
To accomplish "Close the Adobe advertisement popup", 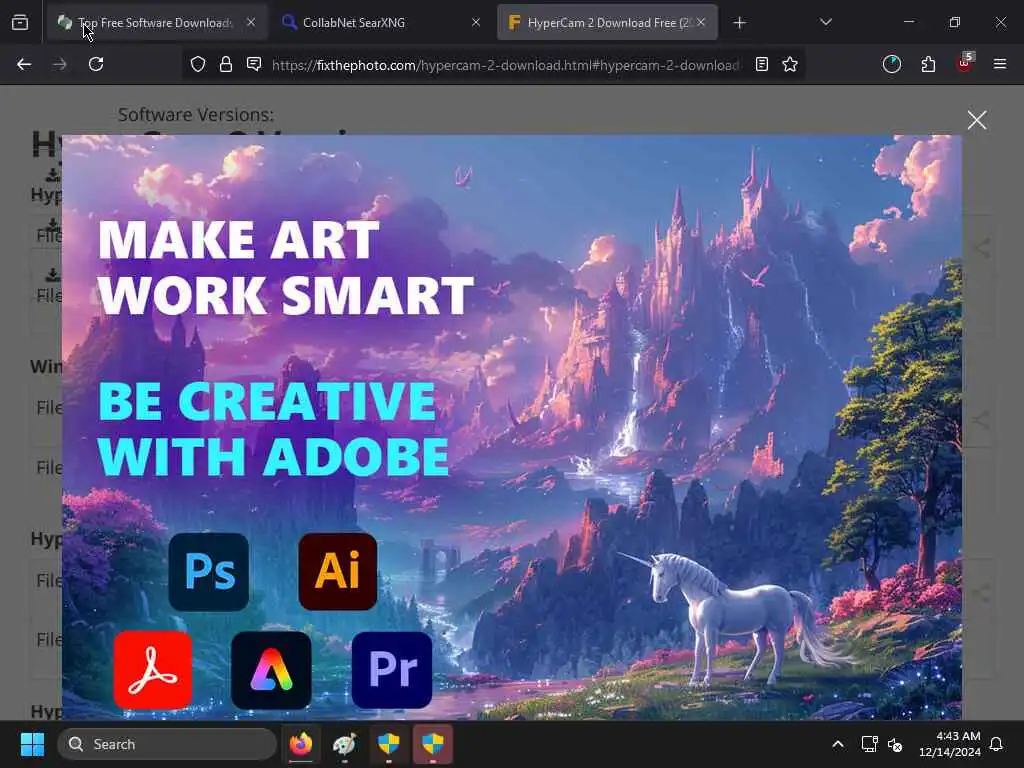I will click(976, 120).
